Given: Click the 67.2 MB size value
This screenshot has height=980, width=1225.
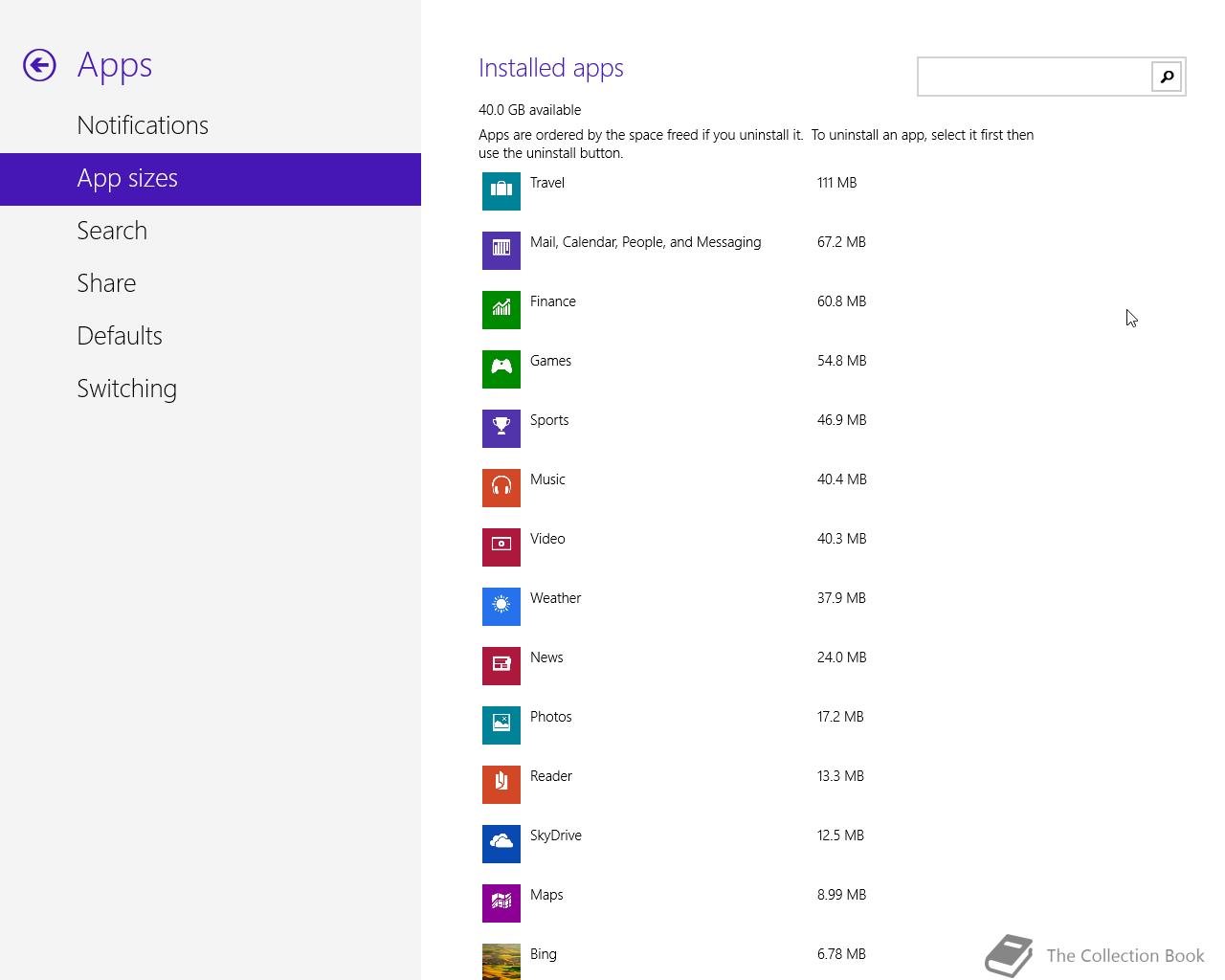Looking at the screenshot, I should [x=842, y=242].
